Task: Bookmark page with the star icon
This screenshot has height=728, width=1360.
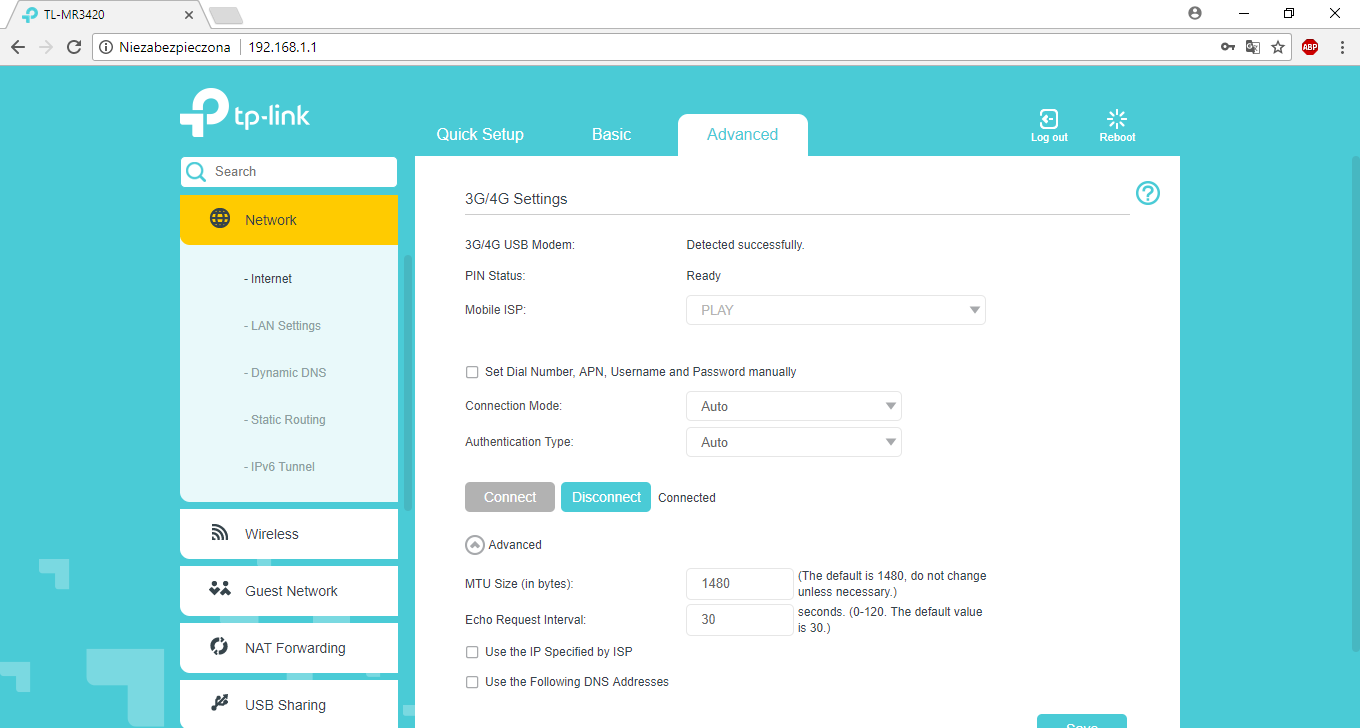Action: coord(1278,47)
